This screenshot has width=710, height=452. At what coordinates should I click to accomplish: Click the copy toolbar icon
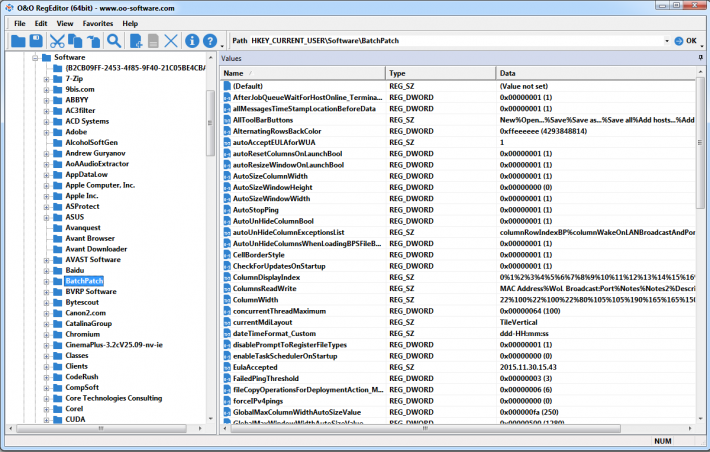(75, 41)
